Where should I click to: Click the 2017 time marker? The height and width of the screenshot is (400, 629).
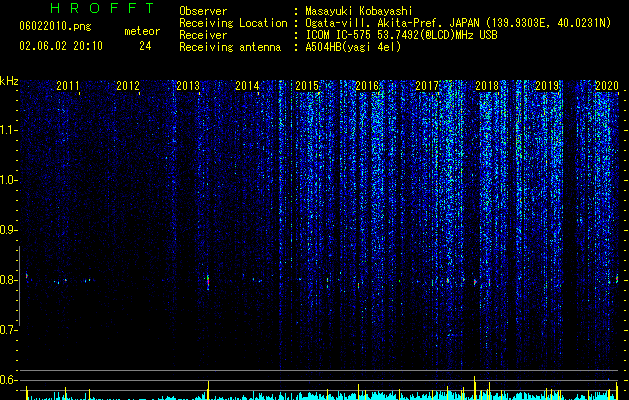[427, 86]
